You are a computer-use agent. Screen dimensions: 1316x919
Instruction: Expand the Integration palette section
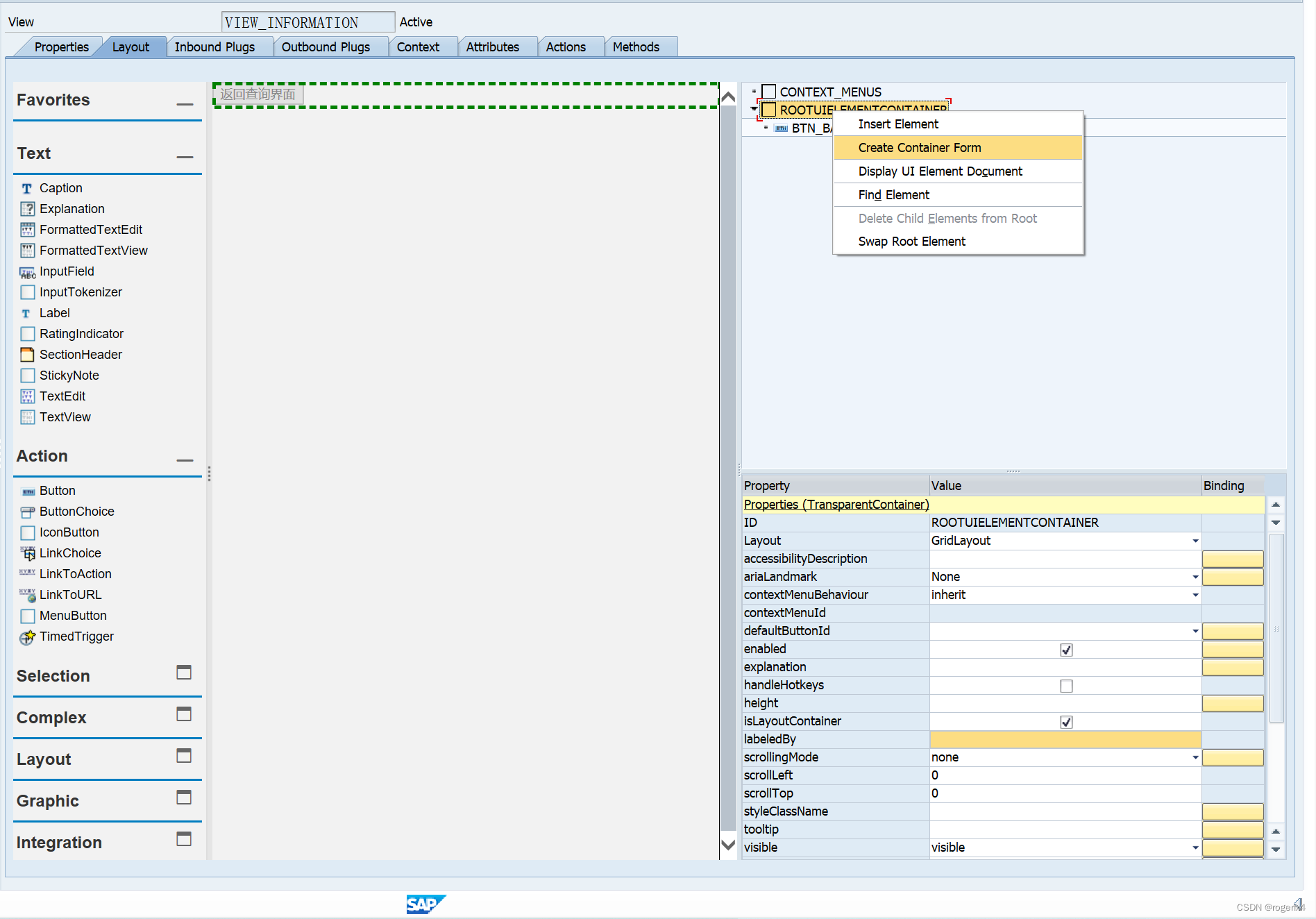[184, 838]
